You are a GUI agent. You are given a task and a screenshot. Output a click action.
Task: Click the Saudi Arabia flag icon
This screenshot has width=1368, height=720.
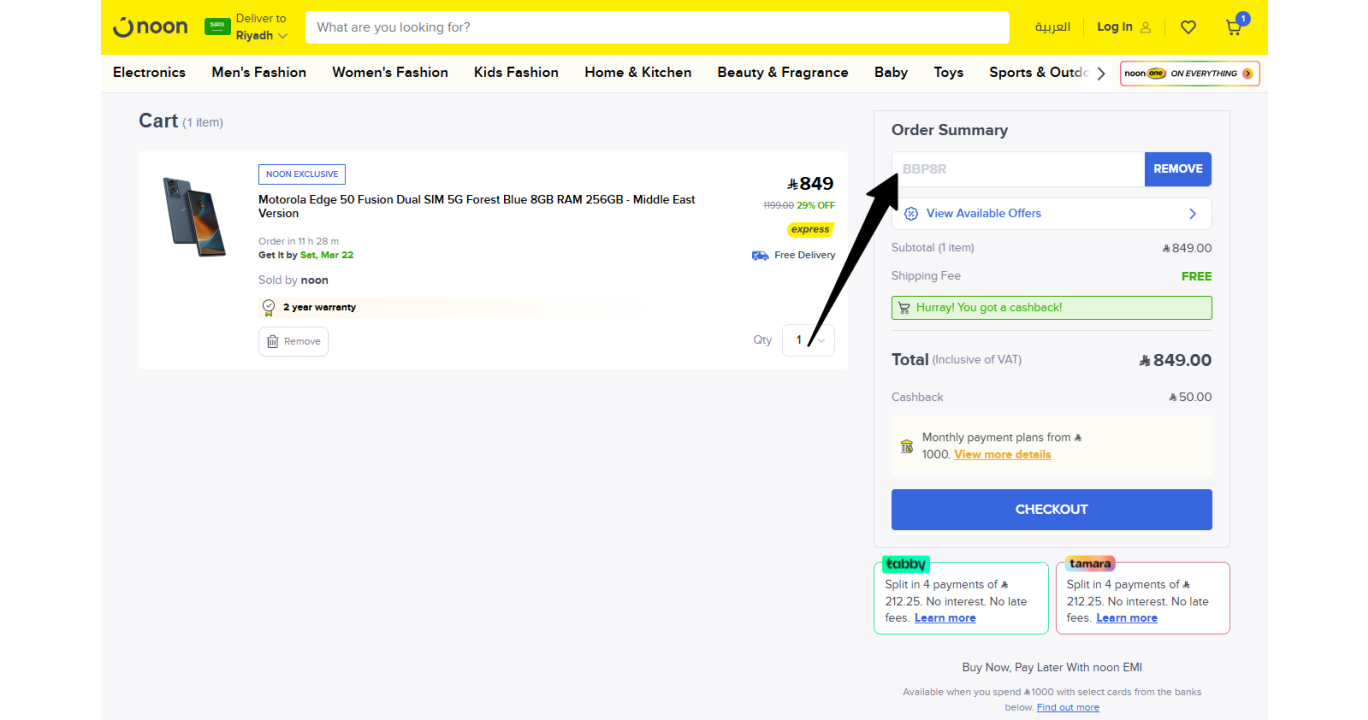218,27
